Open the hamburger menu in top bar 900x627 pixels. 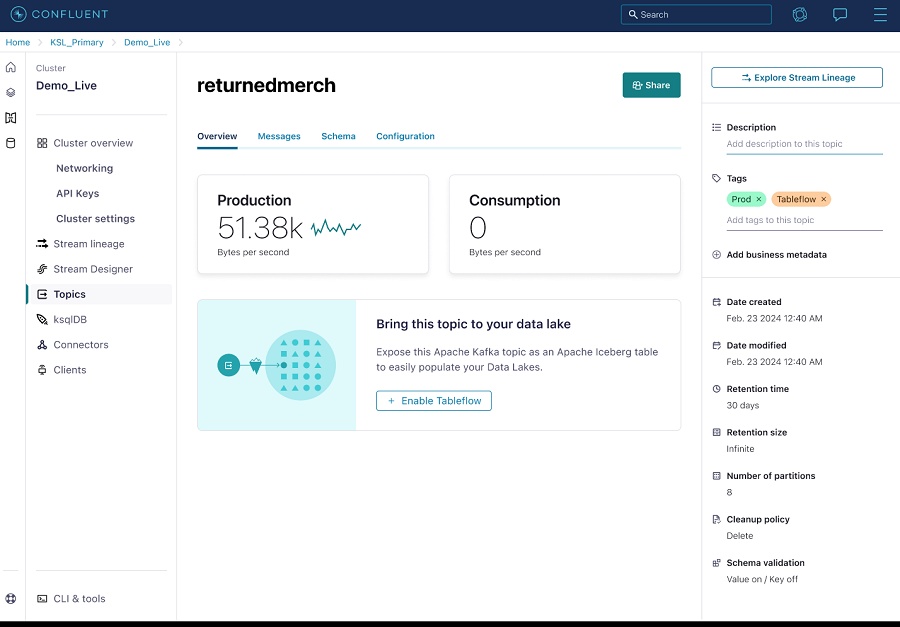click(880, 15)
